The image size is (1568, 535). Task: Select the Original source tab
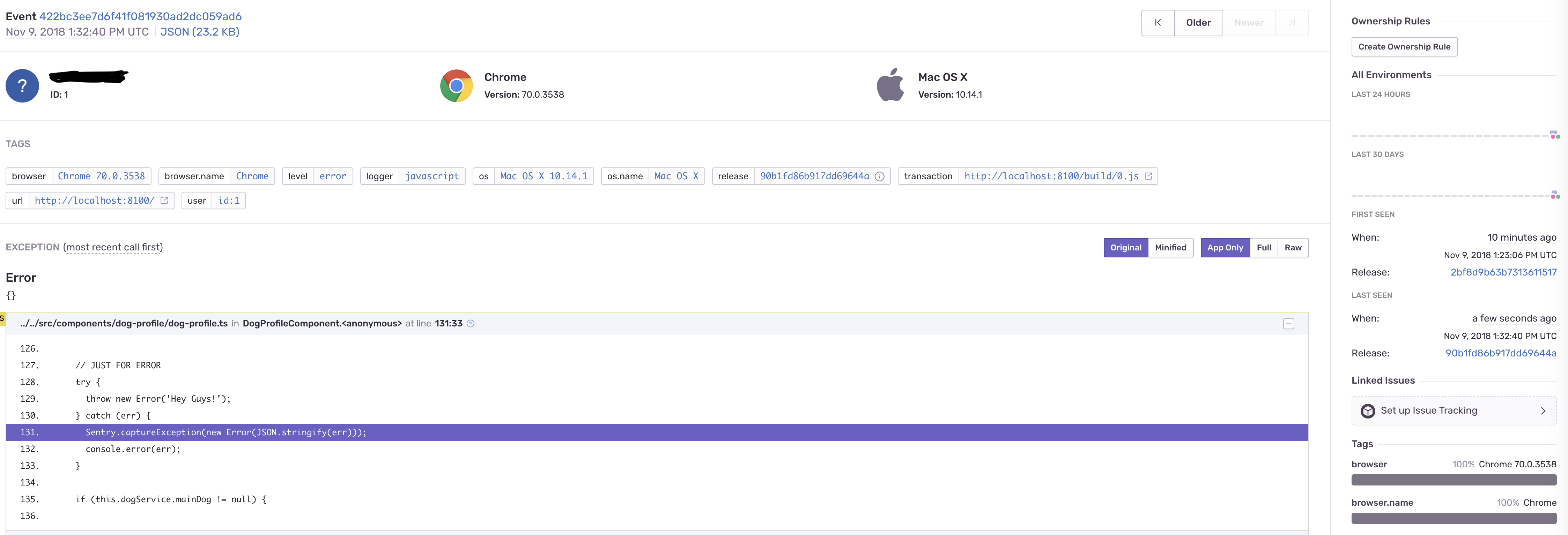1125,247
